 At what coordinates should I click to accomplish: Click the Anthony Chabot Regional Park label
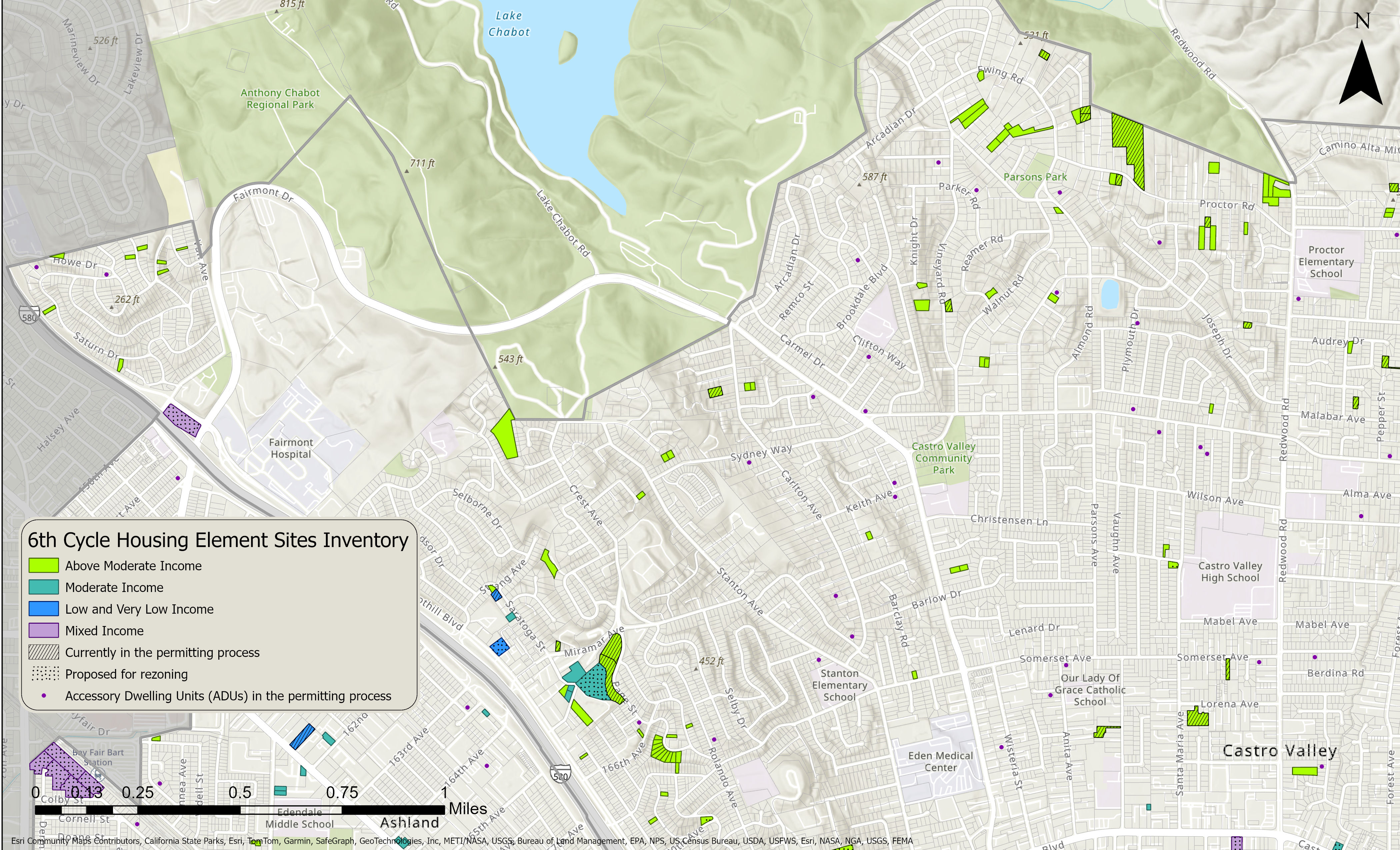click(280, 98)
